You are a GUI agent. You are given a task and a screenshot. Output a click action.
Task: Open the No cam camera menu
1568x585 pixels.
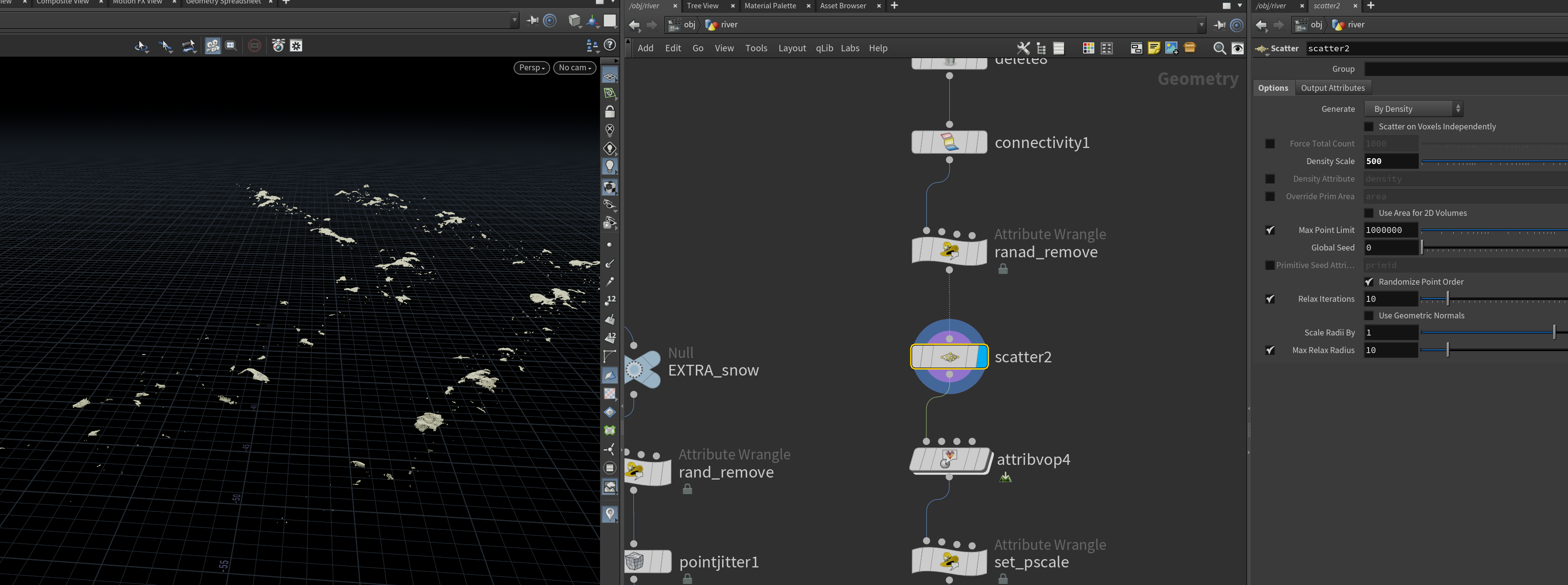(x=575, y=67)
